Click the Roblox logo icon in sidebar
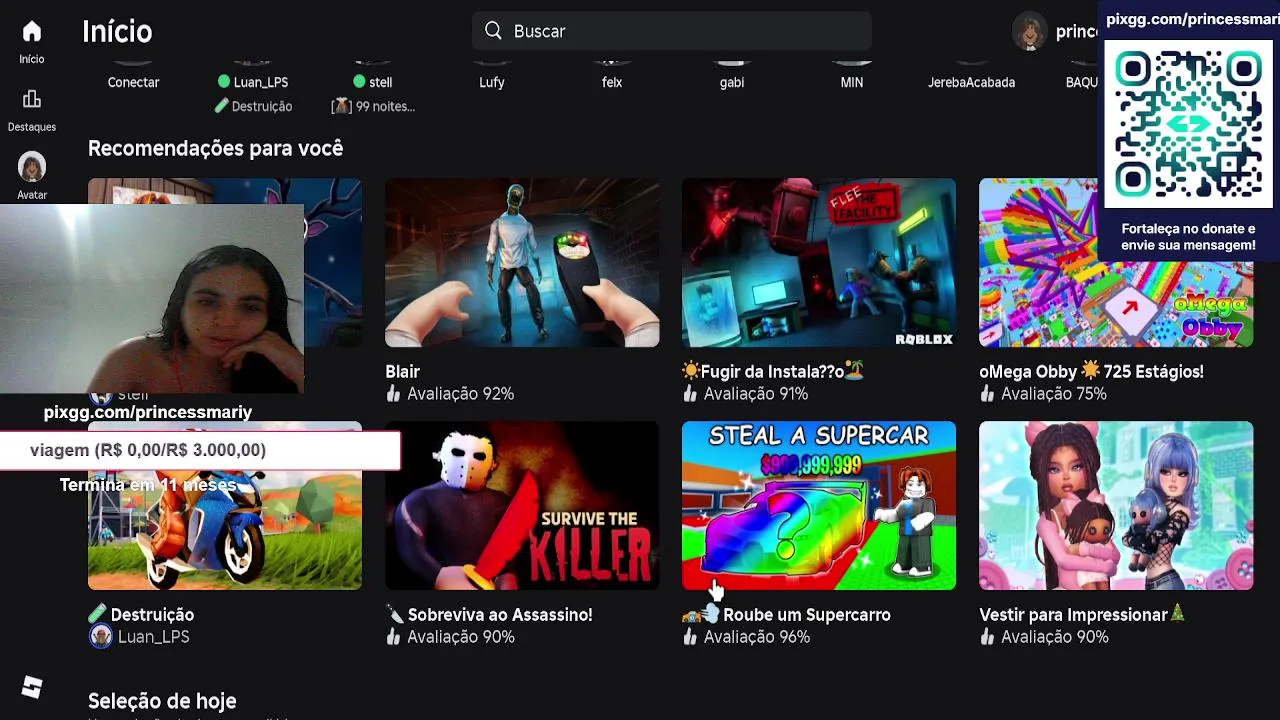This screenshot has height=720, width=1280. coord(32,687)
